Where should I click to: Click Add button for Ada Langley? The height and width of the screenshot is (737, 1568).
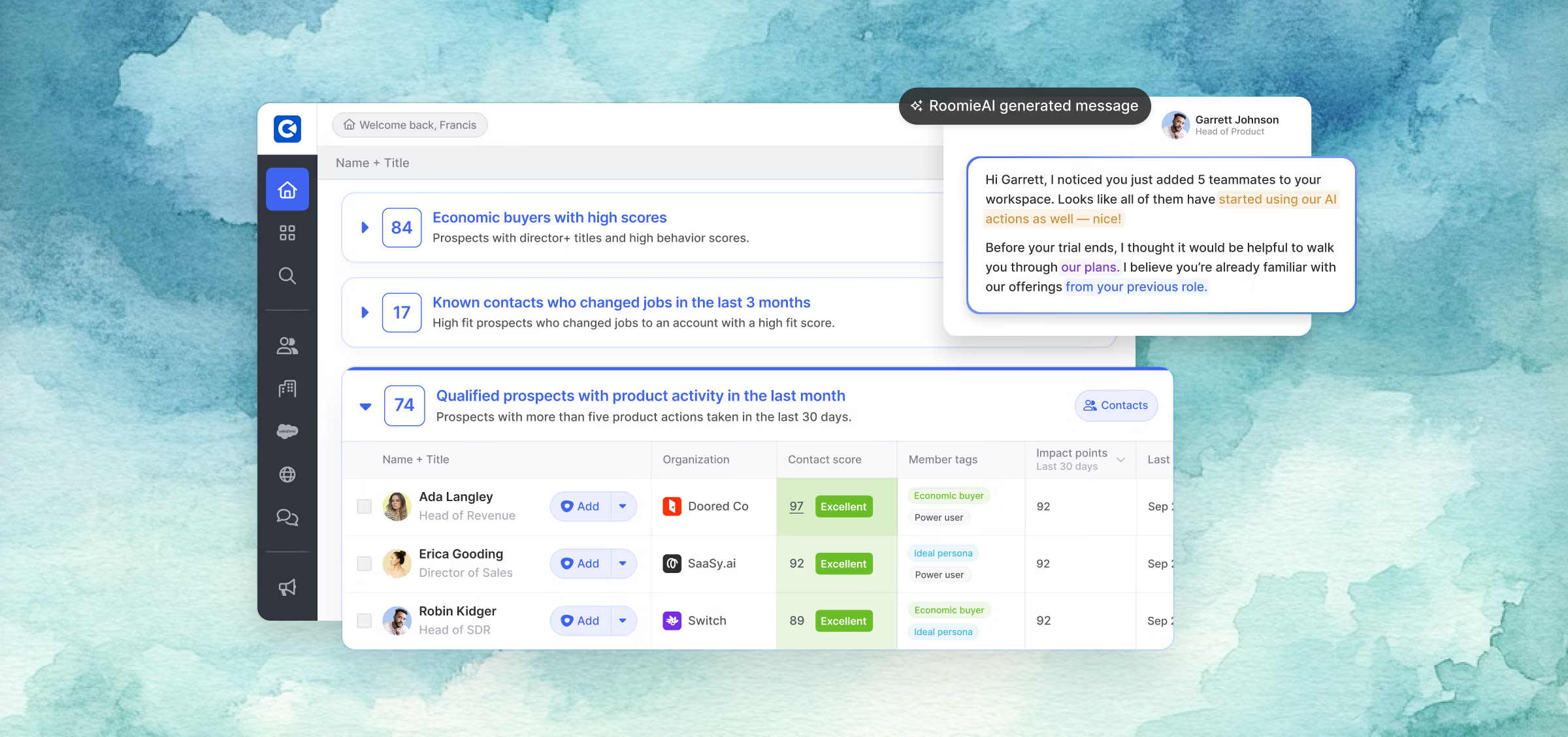(581, 506)
